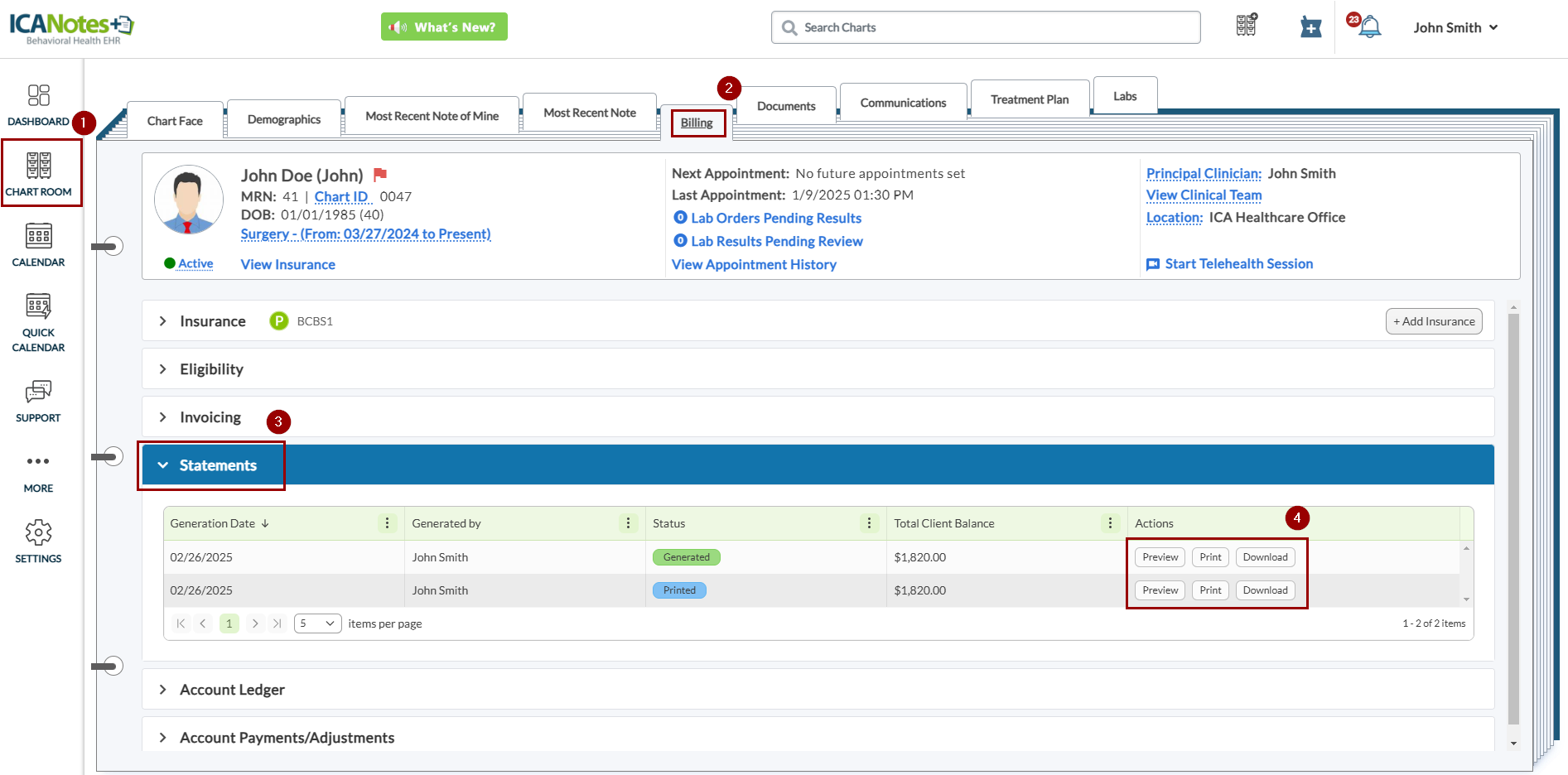The image size is (1568, 775).
Task: Click the Add Insurance button
Action: pyautogui.click(x=1433, y=321)
